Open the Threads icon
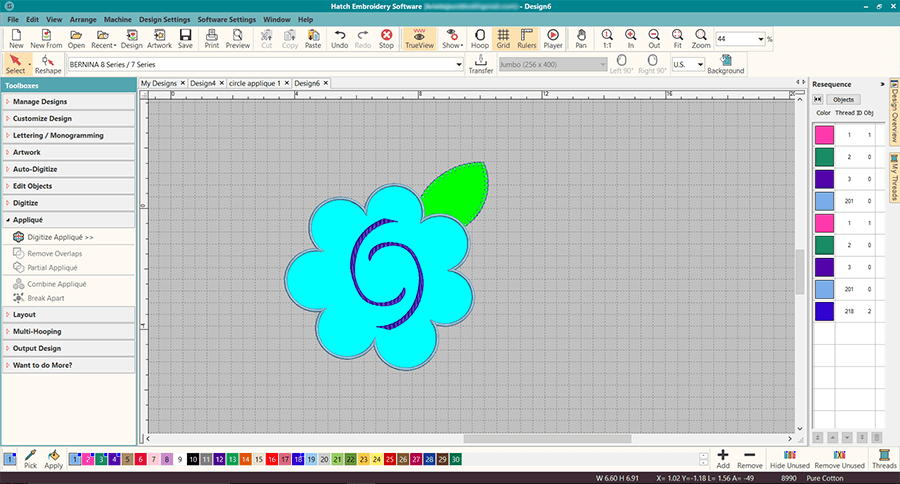900x484 pixels. (883, 459)
